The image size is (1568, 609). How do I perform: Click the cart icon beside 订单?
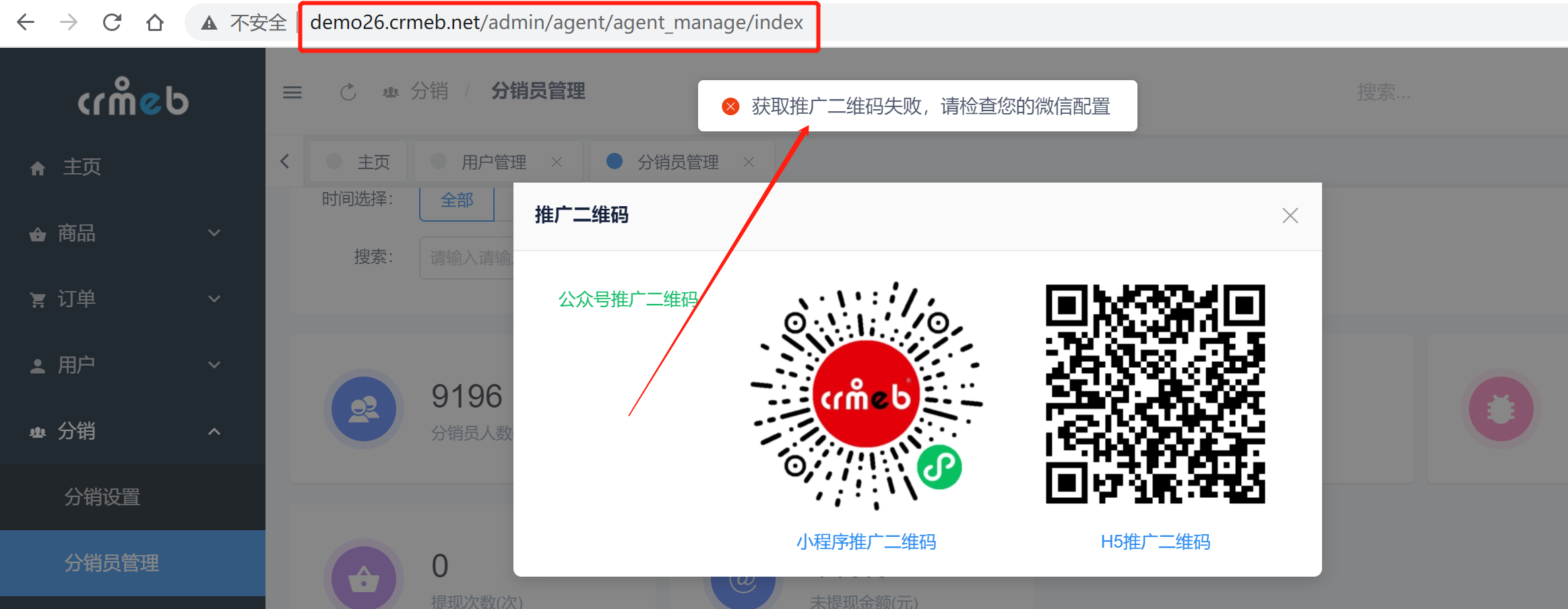tap(38, 300)
